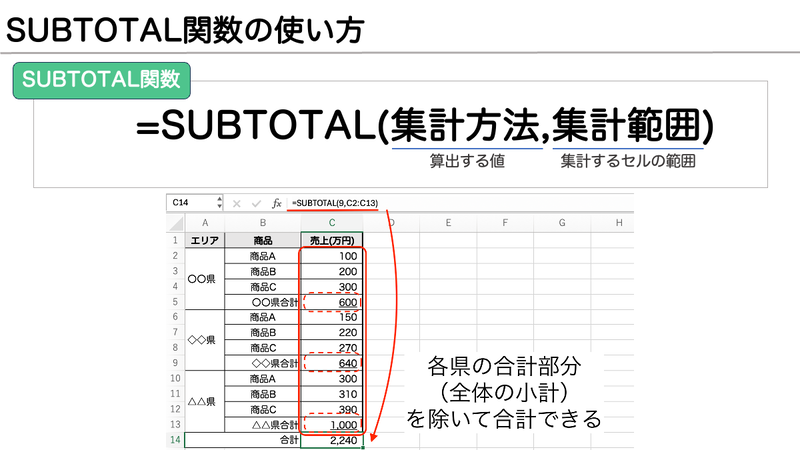Click the SUBTOTAL関数の使い方 title

coord(185,30)
